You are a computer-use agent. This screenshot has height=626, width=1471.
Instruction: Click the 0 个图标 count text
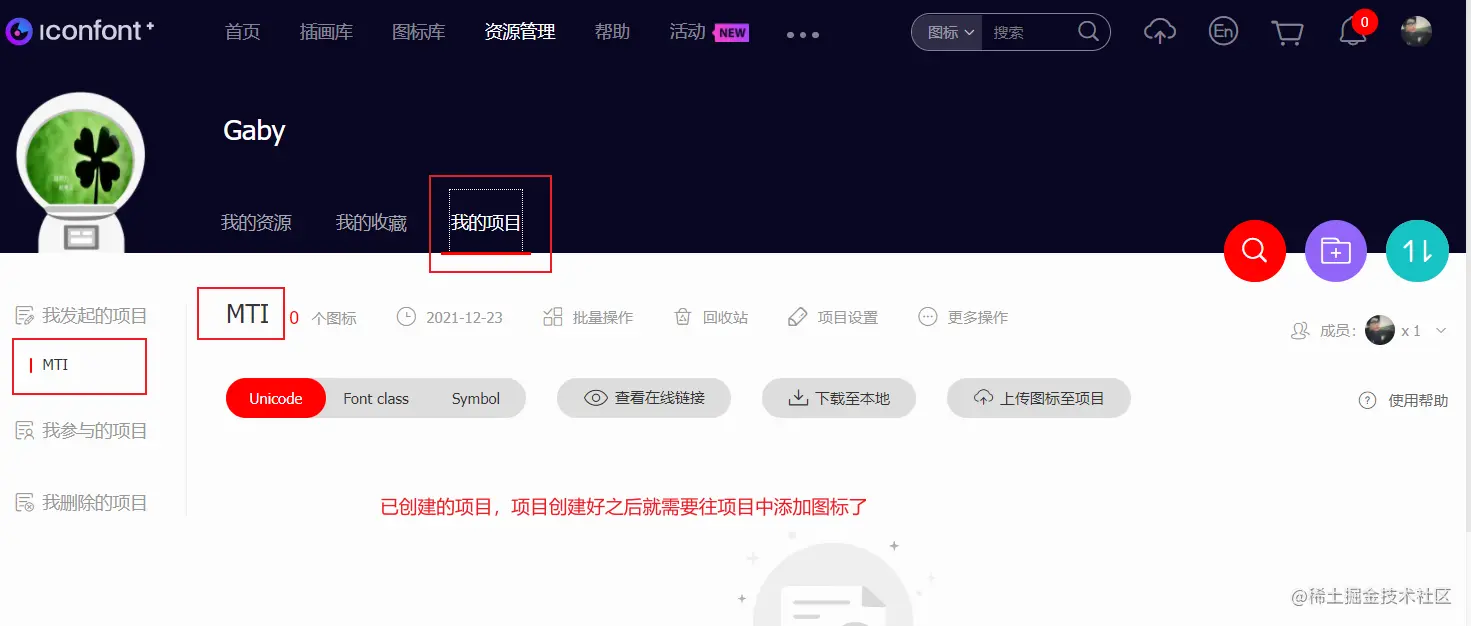pyautogui.click(x=323, y=318)
